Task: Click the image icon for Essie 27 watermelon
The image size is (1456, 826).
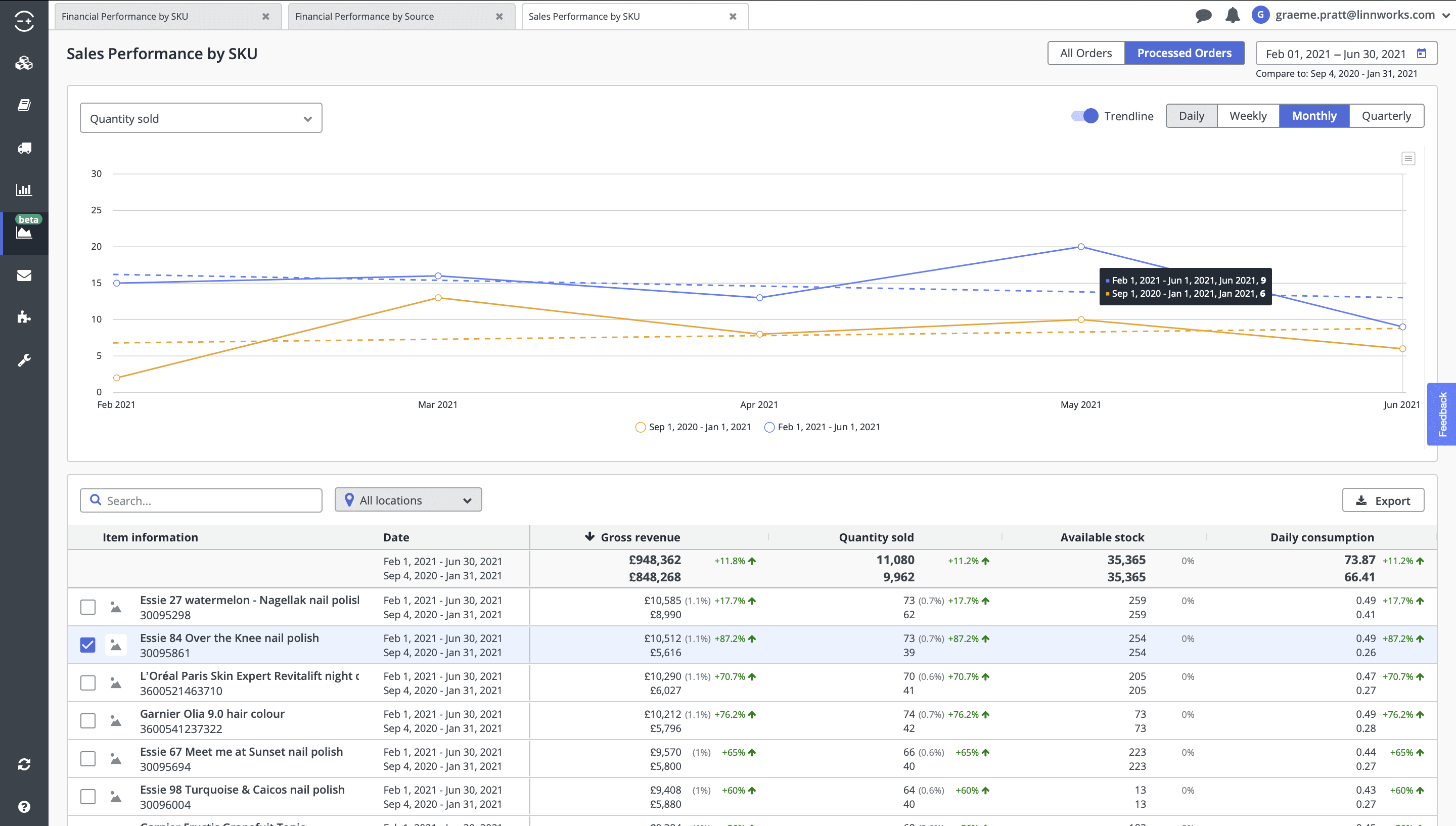Action: pyautogui.click(x=116, y=607)
